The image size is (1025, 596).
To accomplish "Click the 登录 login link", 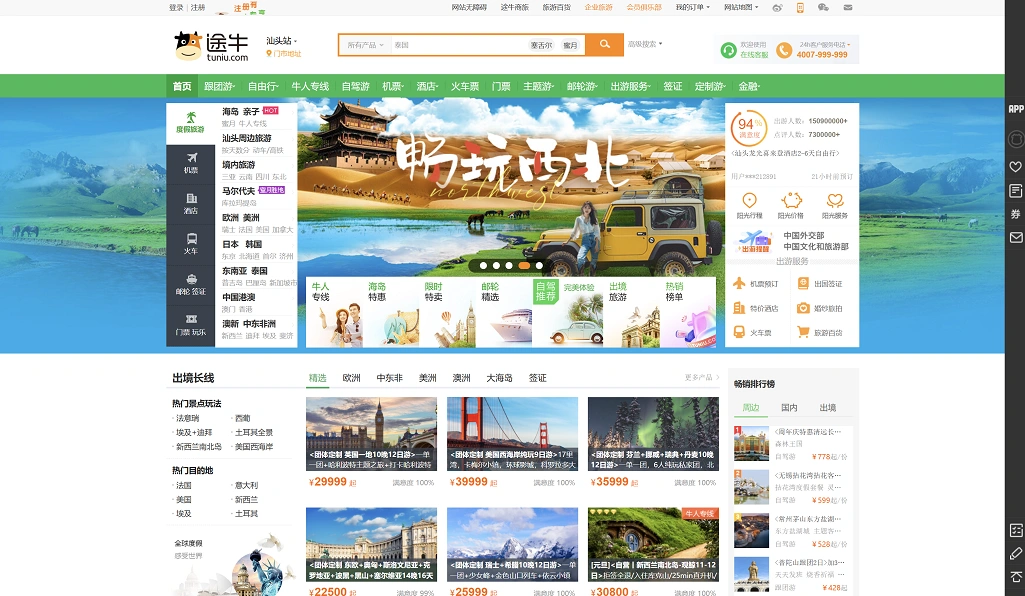I will coord(176,7).
